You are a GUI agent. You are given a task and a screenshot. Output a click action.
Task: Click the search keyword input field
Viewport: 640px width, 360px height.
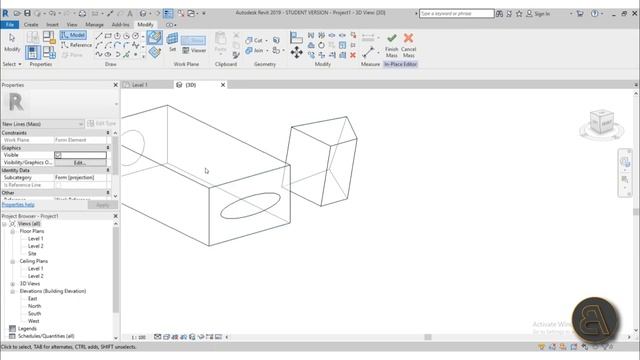point(456,13)
